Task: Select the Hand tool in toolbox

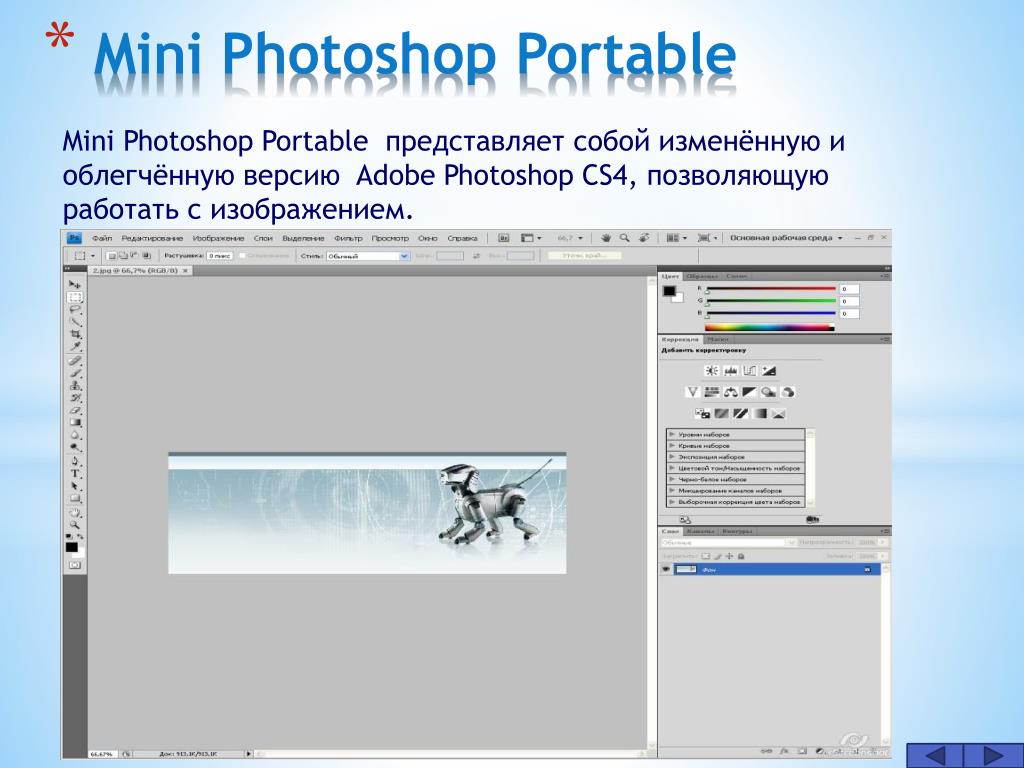Action: coord(75,512)
